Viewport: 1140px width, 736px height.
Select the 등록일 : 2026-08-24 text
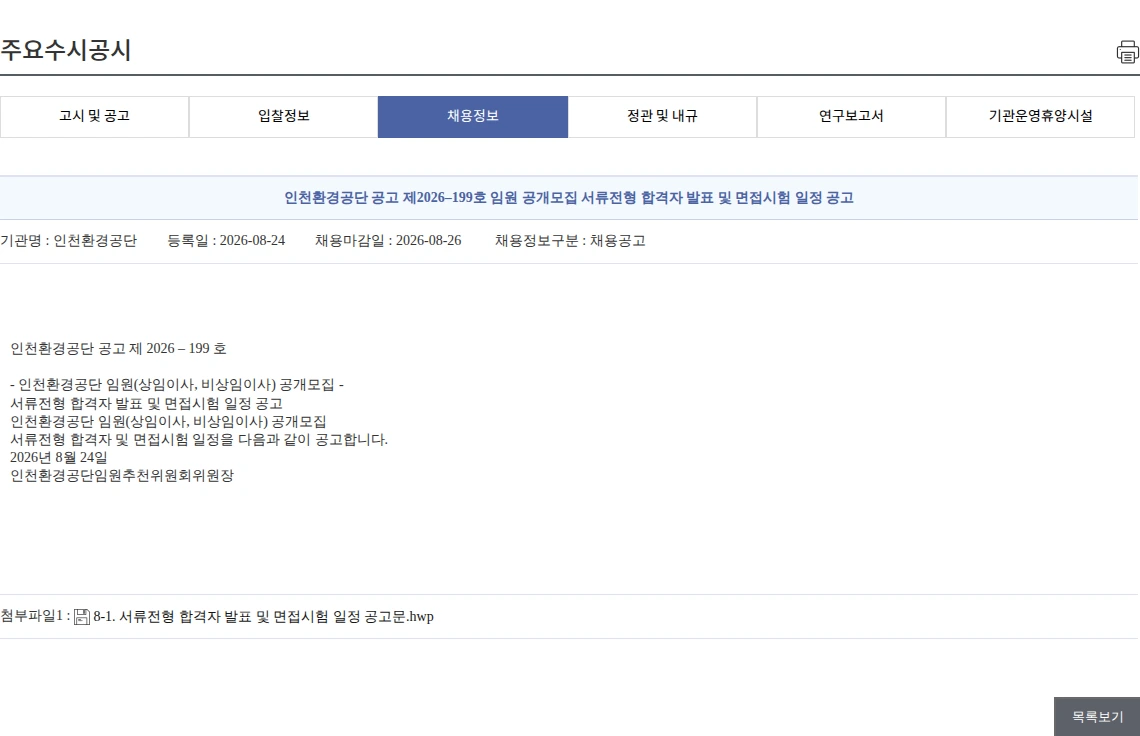226,241
